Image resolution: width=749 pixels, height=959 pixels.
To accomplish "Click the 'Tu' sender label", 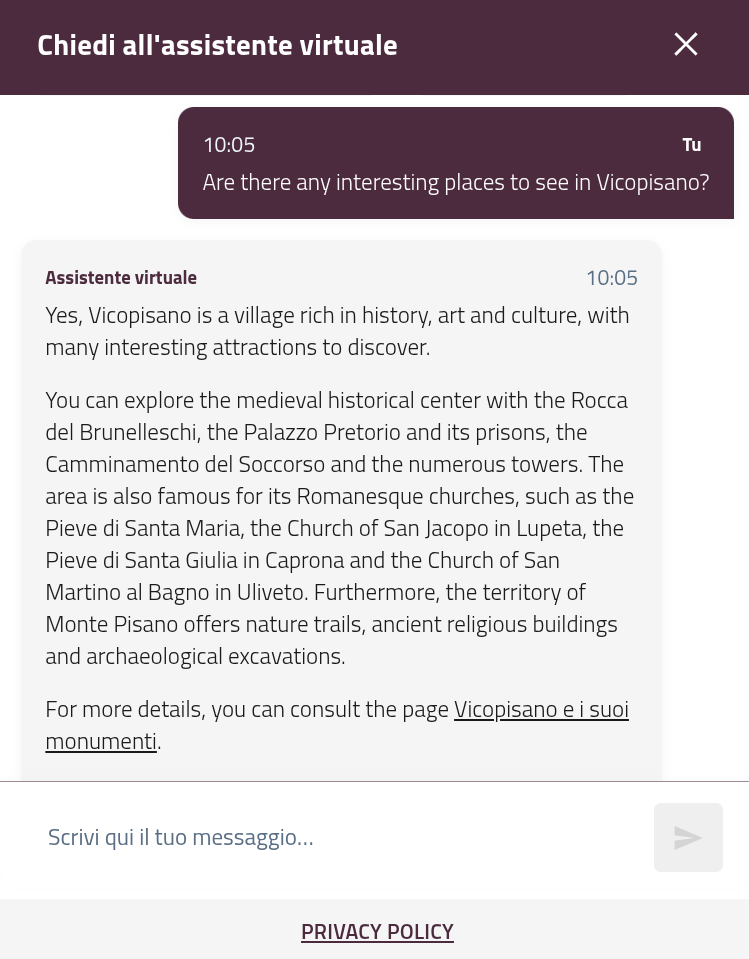I will 691,145.
